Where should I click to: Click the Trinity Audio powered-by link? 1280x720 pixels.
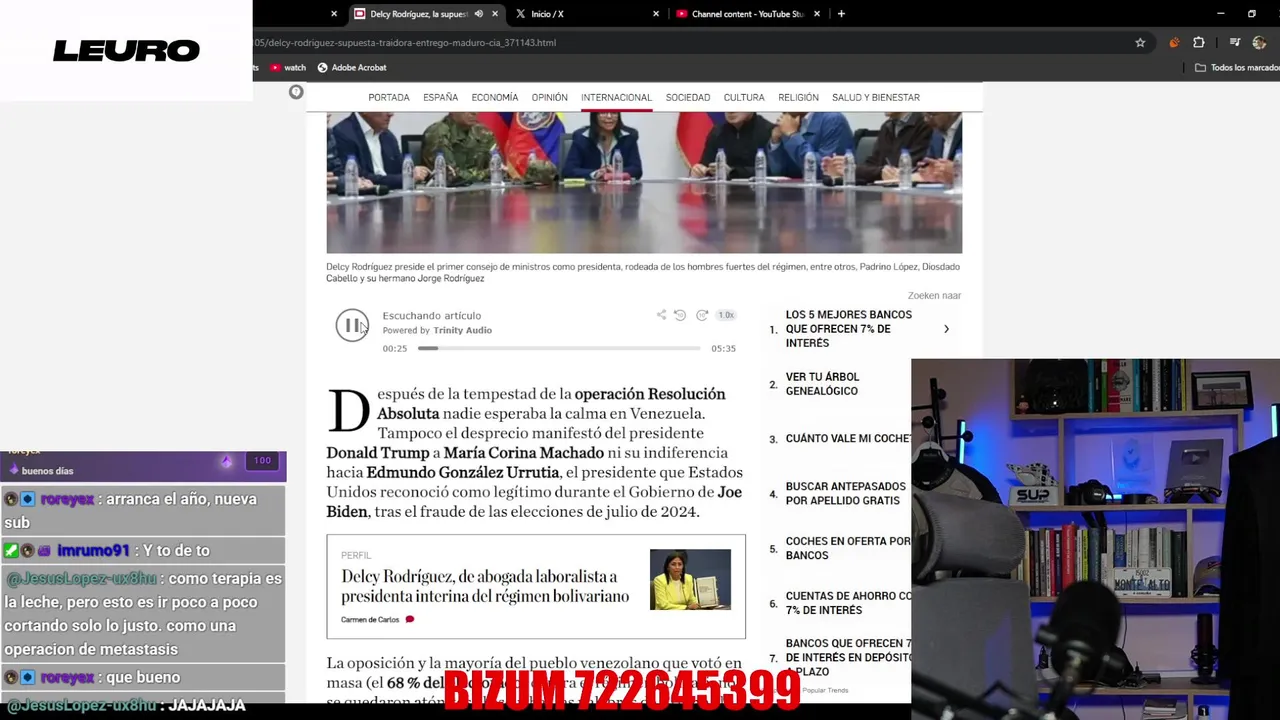point(462,330)
